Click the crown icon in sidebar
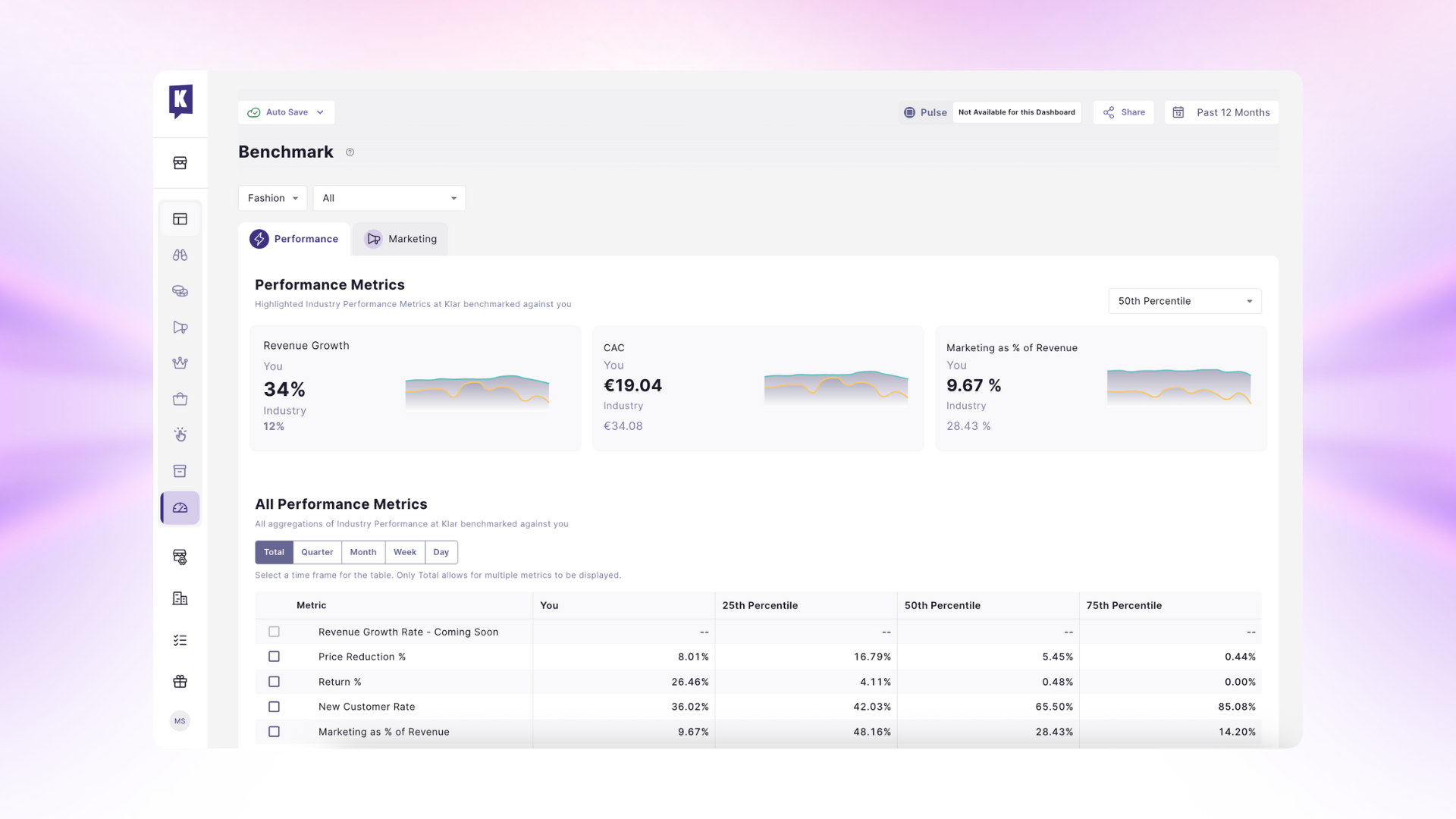 (180, 363)
